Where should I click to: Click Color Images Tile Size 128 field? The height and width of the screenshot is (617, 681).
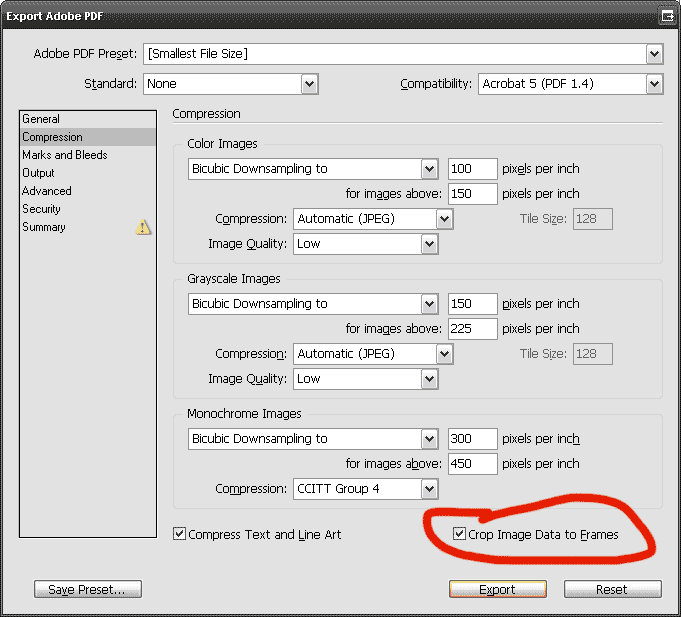592,219
